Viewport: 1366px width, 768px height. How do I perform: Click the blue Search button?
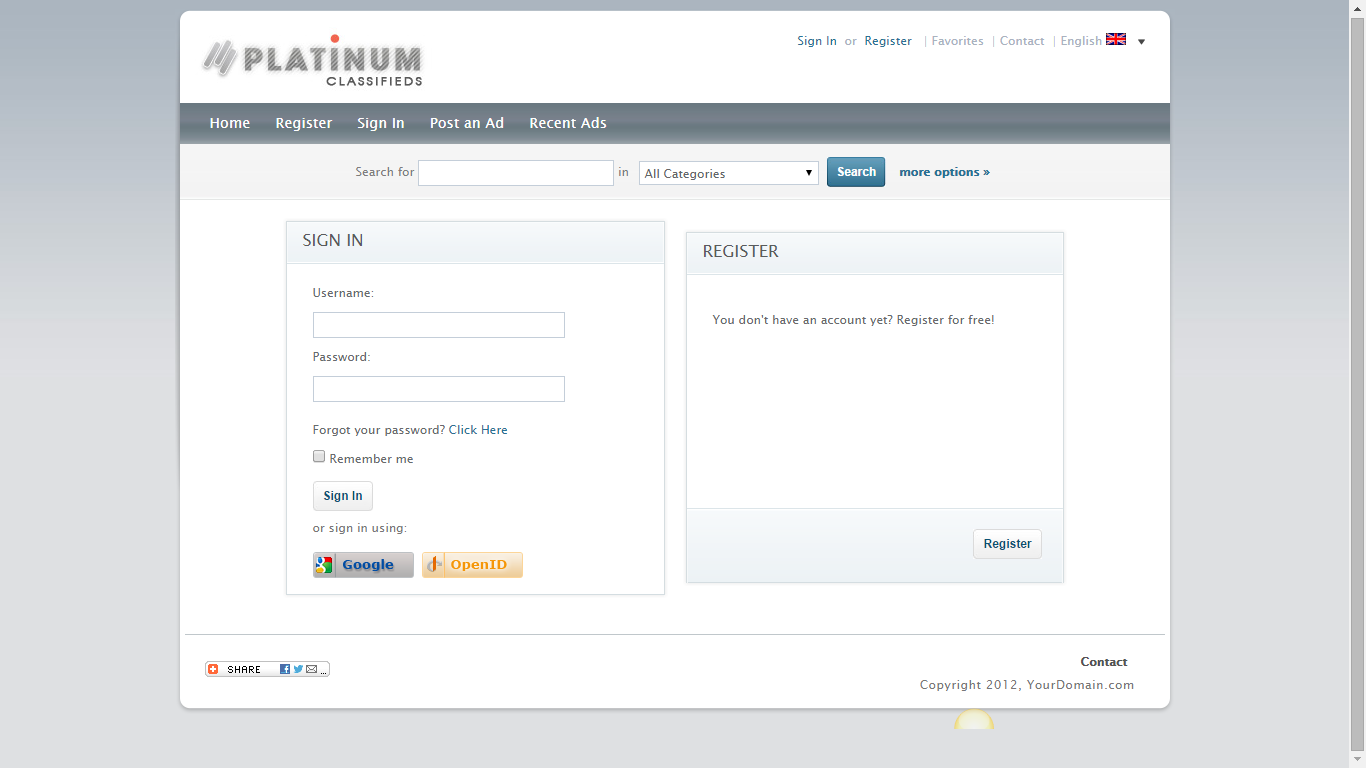point(856,172)
